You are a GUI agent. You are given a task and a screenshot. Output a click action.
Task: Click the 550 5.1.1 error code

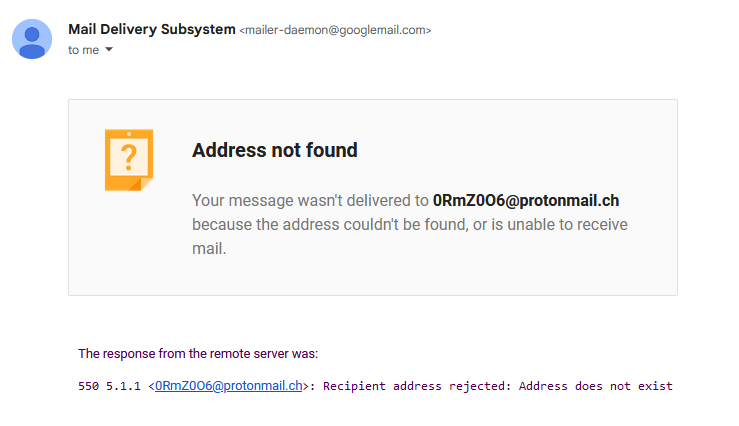(109, 386)
